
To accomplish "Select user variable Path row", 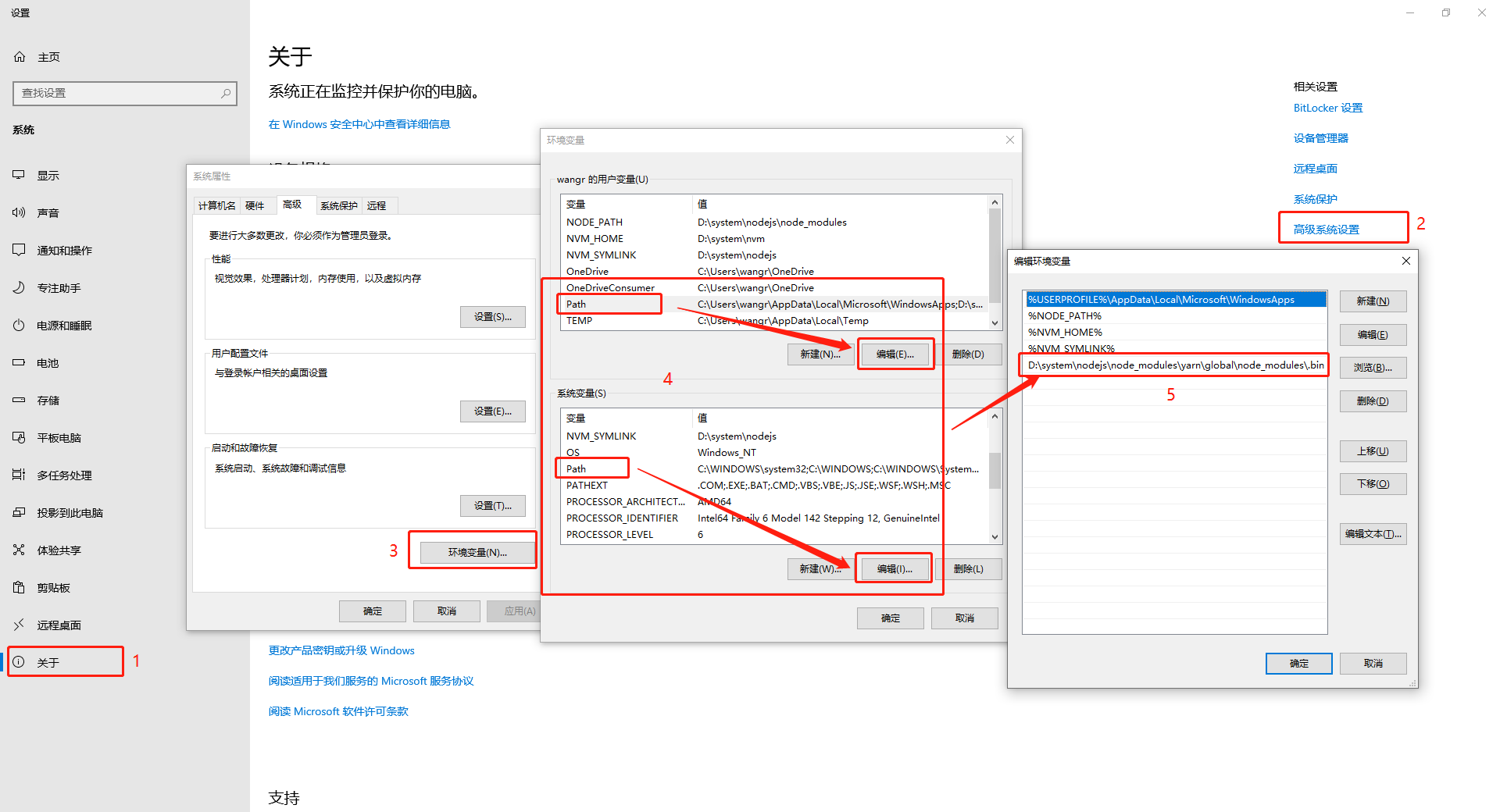I will [x=774, y=304].
